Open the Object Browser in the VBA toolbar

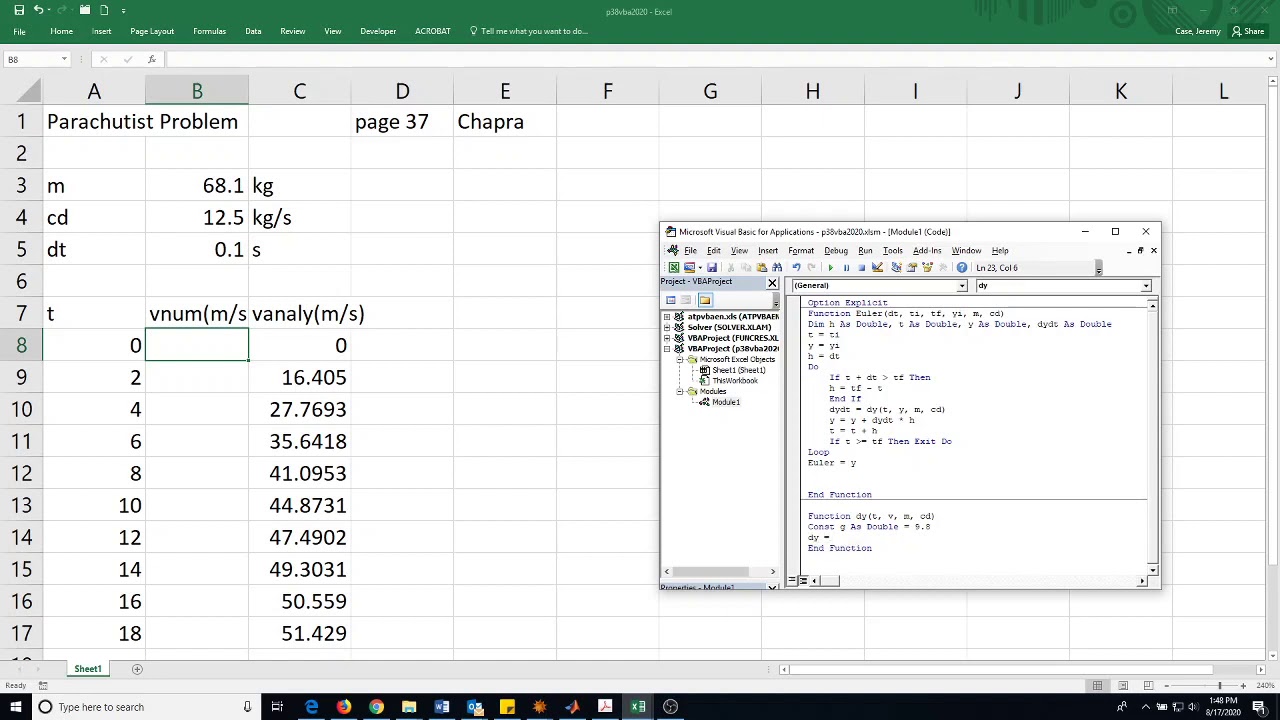point(927,268)
